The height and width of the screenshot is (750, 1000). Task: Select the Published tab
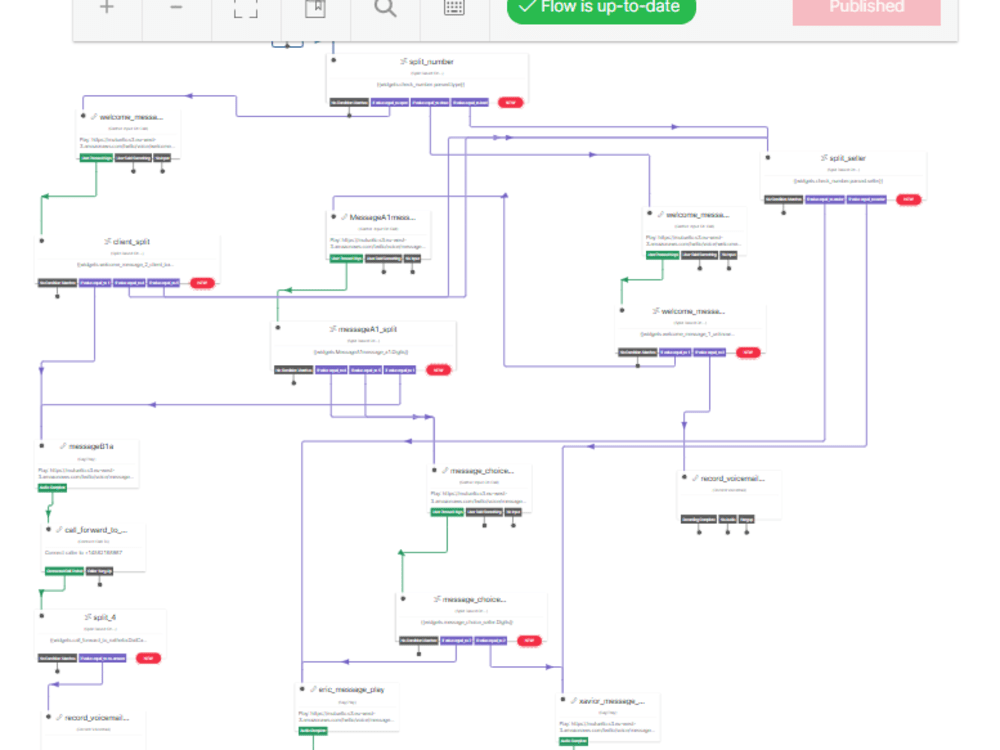pyautogui.click(x=866, y=8)
